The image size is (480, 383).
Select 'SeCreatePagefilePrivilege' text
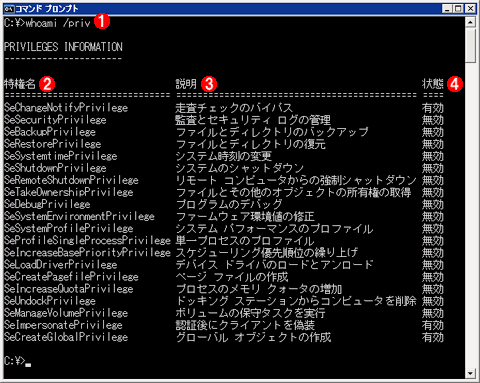[x=71, y=276]
